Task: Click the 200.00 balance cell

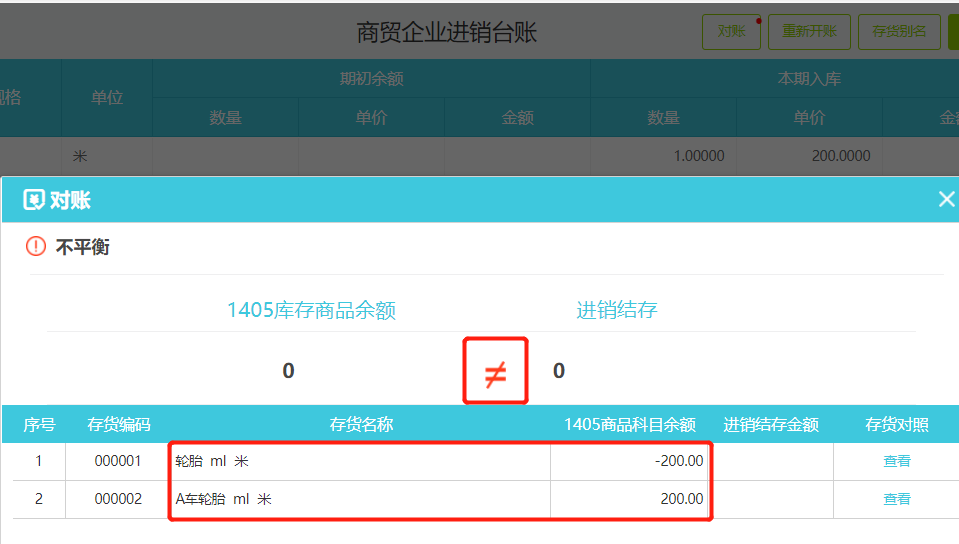Action: tap(631, 499)
